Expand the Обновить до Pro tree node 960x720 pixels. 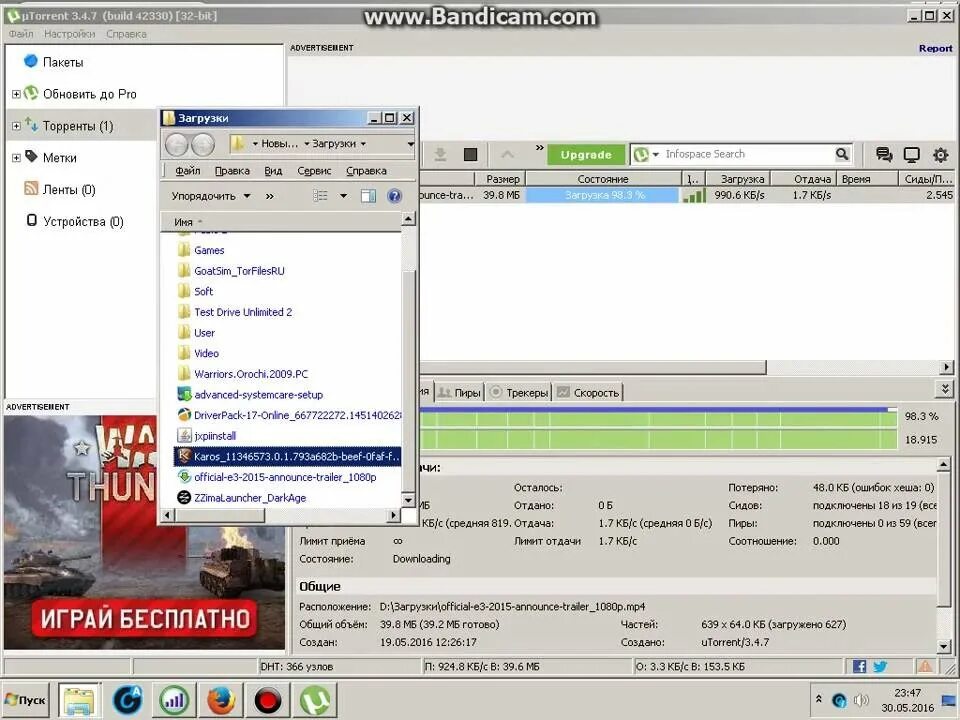pyautogui.click(x=16, y=94)
